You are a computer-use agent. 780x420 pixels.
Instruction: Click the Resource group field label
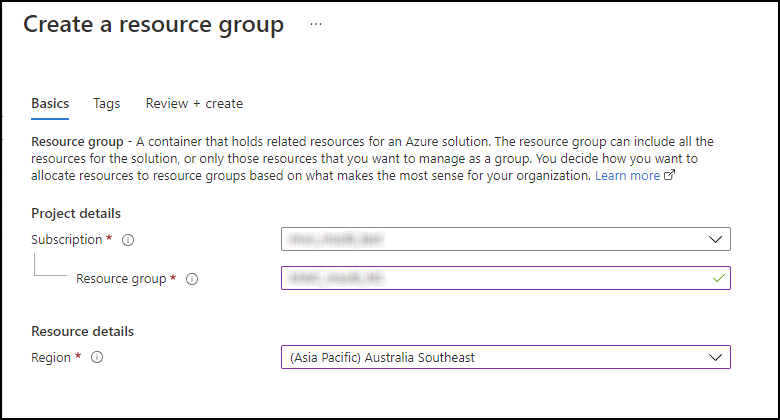coord(121,279)
